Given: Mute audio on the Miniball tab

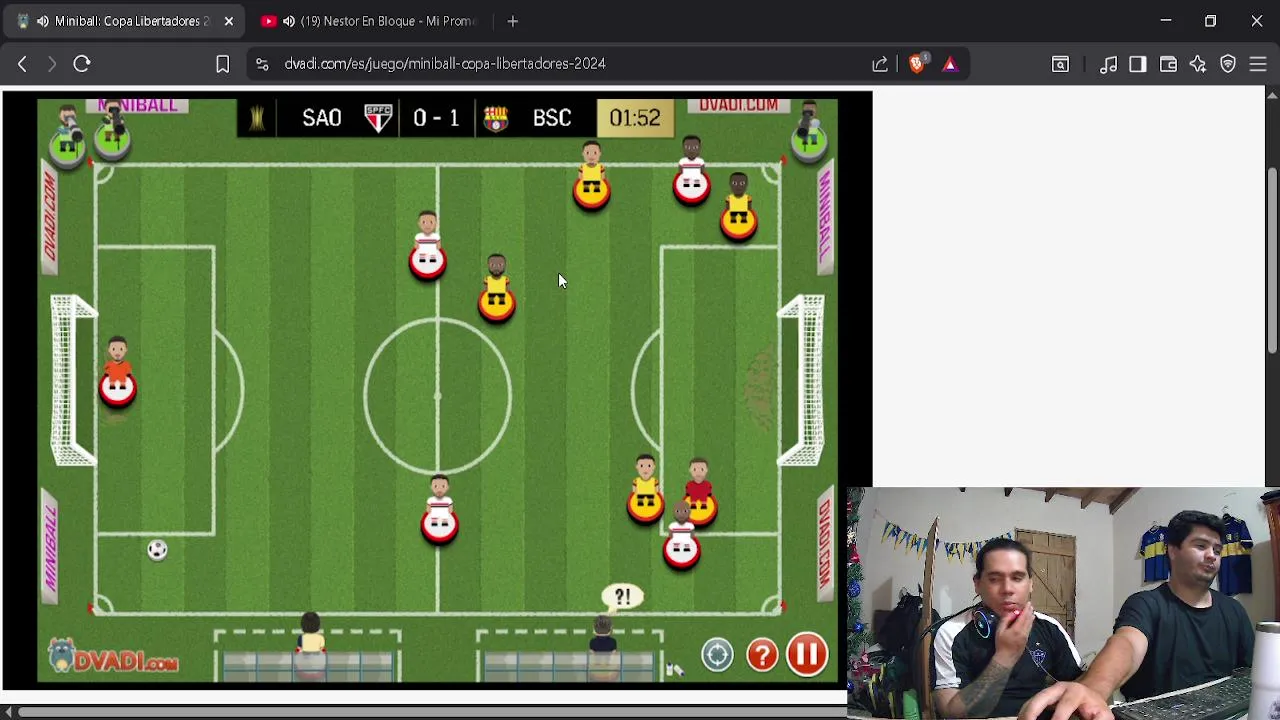Looking at the screenshot, I should click(42, 21).
